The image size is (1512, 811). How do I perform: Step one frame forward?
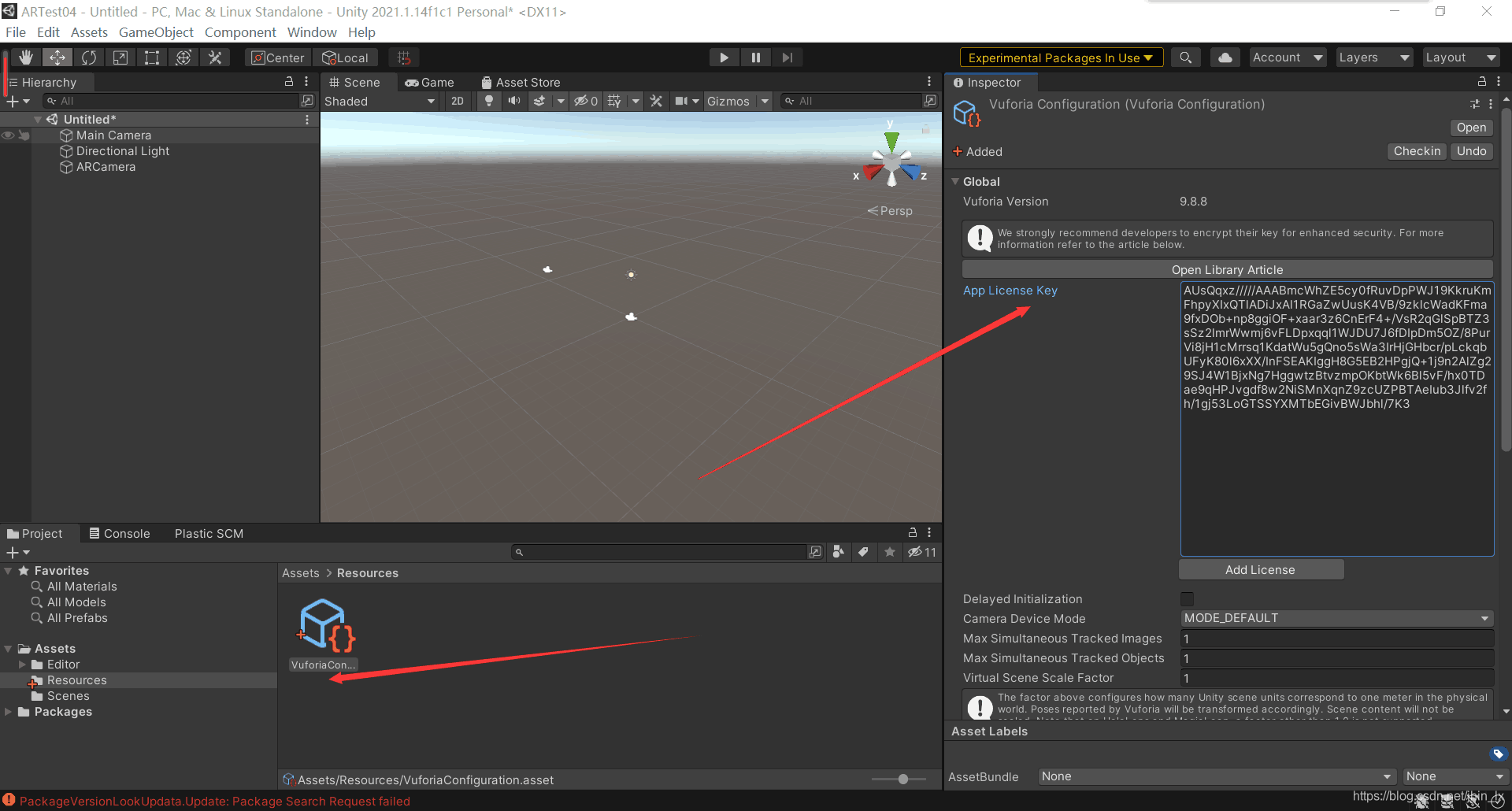pos(787,57)
